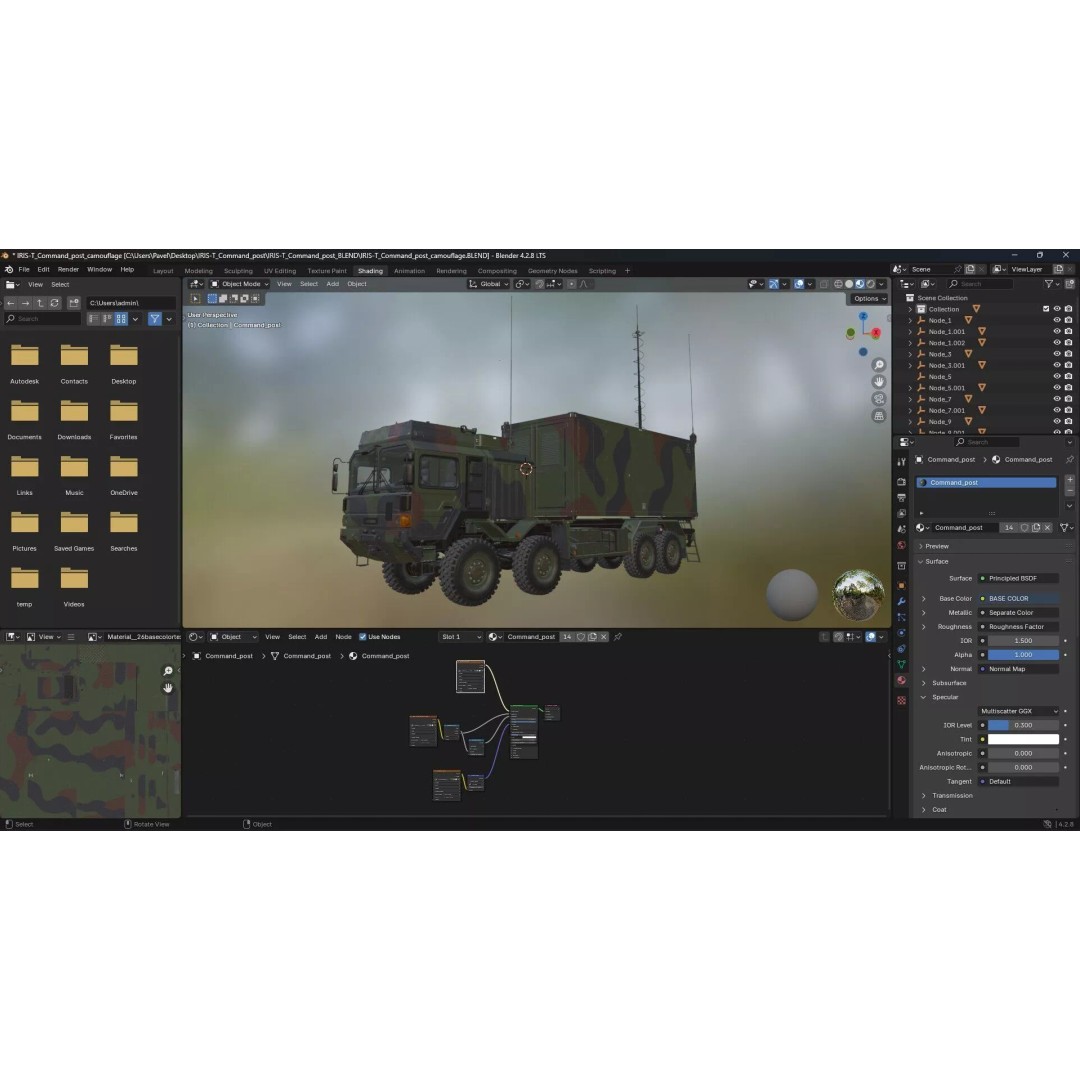Open the Multiscatter GGX distribution dropdown
The height and width of the screenshot is (1080, 1080).
[x=1019, y=711]
